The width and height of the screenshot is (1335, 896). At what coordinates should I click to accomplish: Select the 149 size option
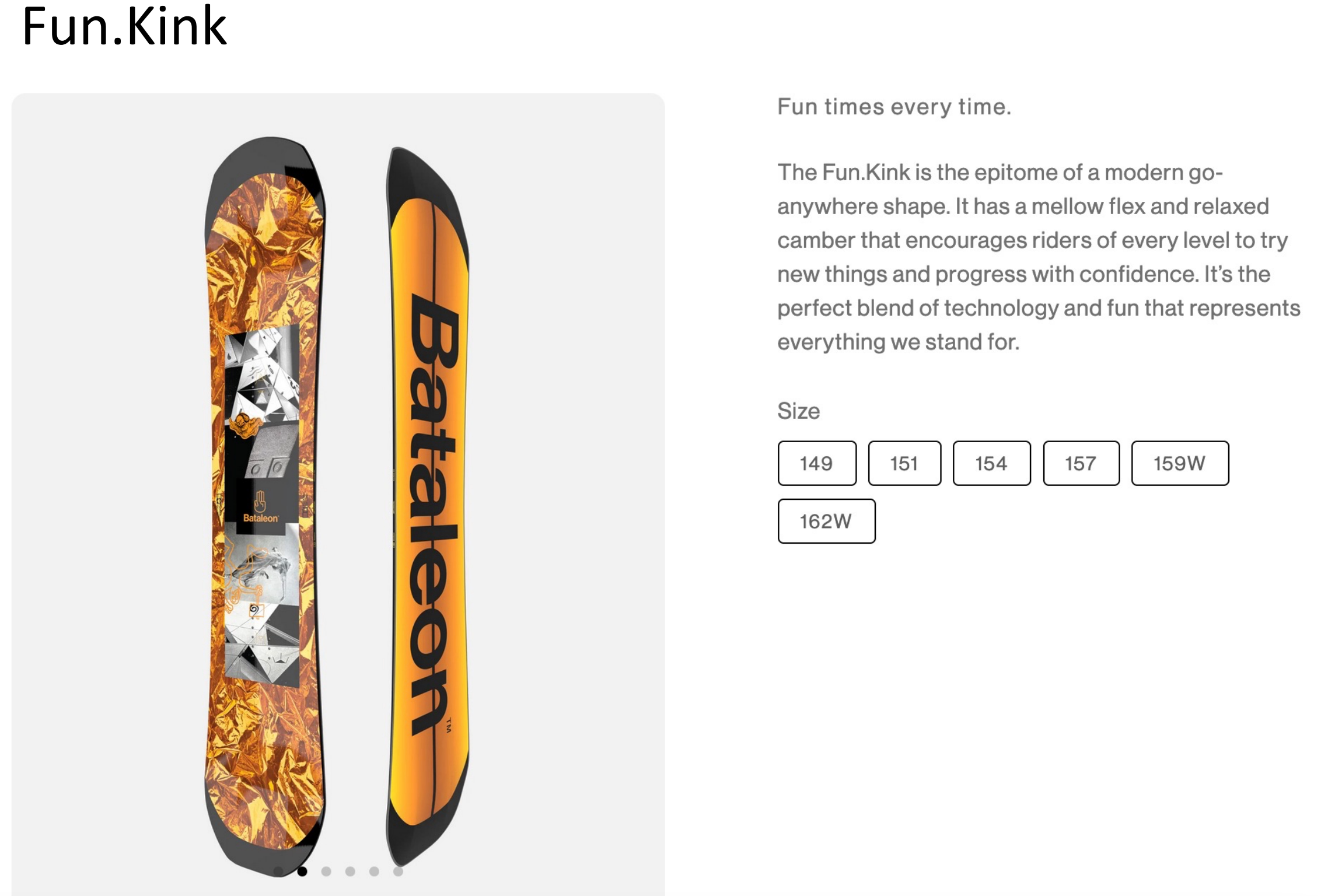(x=817, y=463)
